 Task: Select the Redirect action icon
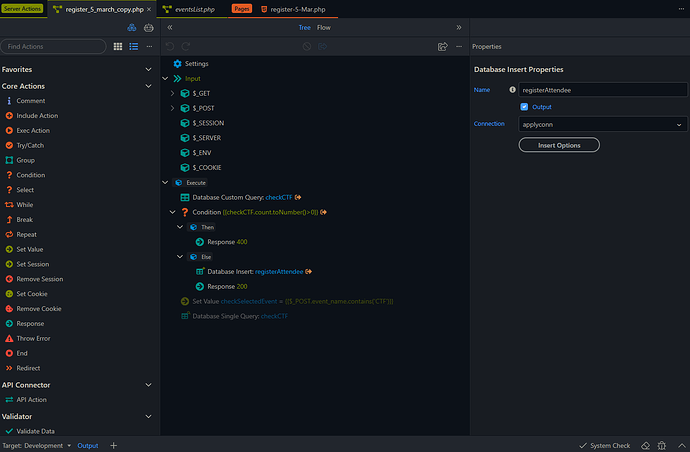(9, 368)
